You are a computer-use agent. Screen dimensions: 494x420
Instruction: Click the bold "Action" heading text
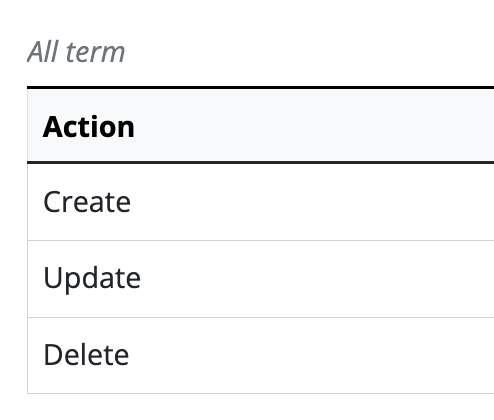89,127
